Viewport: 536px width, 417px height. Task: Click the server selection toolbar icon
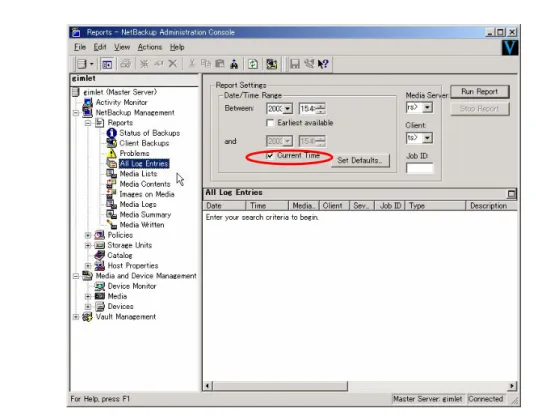coord(82,64)
